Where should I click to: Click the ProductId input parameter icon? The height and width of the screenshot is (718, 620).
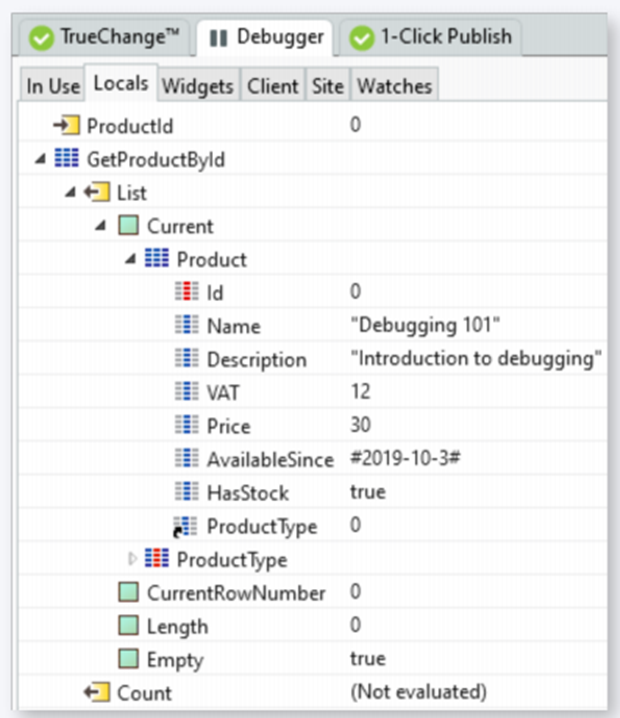[x=65, y=126]
